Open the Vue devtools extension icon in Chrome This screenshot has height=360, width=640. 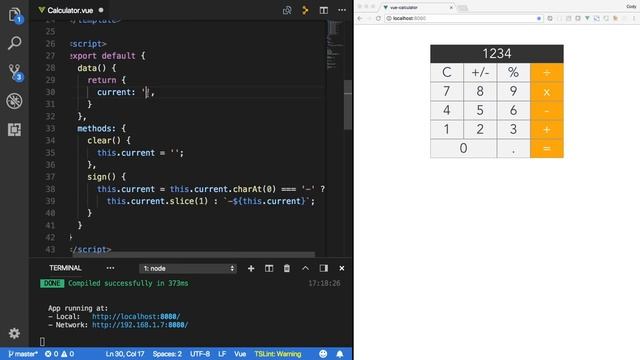point(587,18)
